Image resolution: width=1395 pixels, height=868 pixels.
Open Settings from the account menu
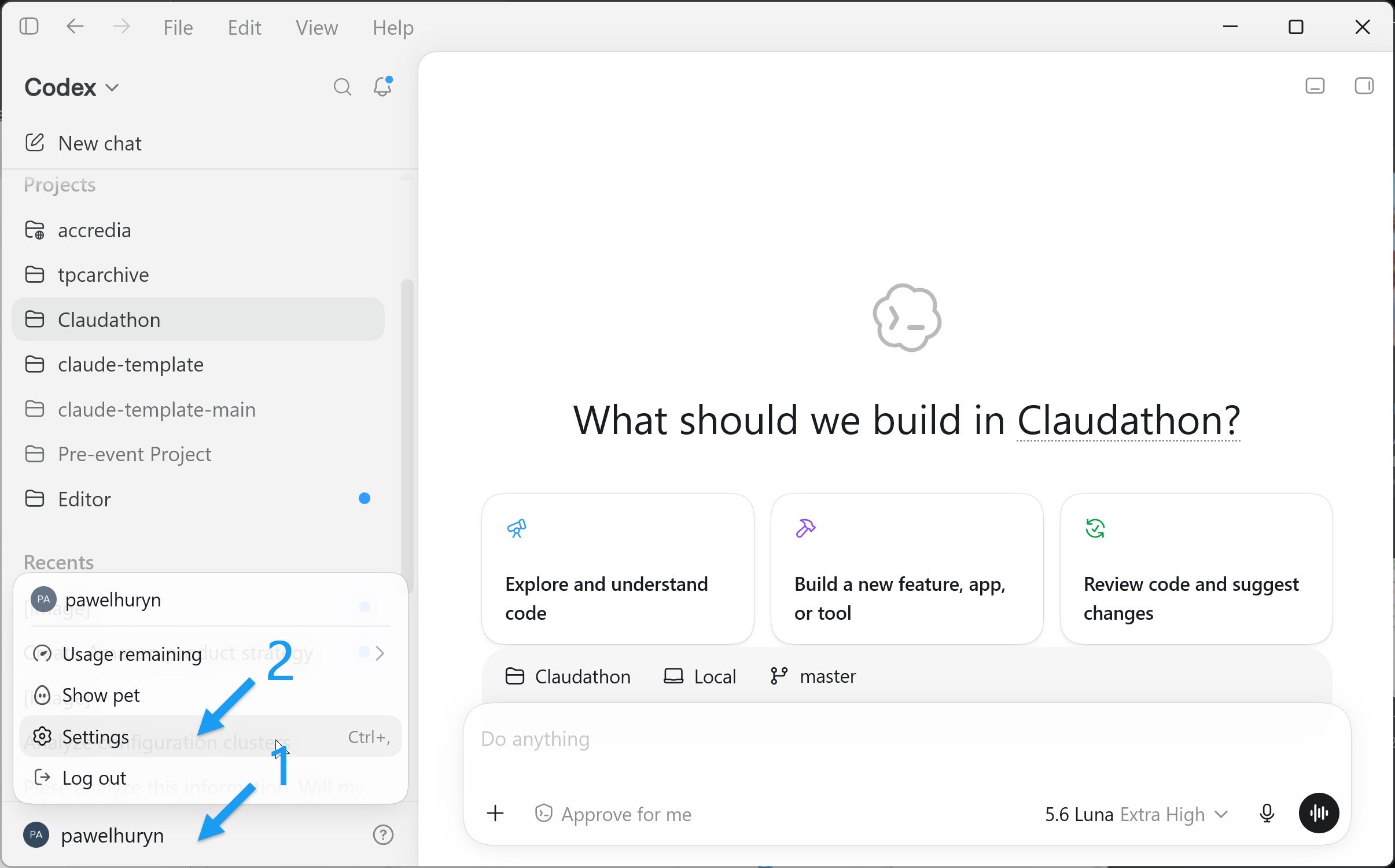tap(211, 737)
